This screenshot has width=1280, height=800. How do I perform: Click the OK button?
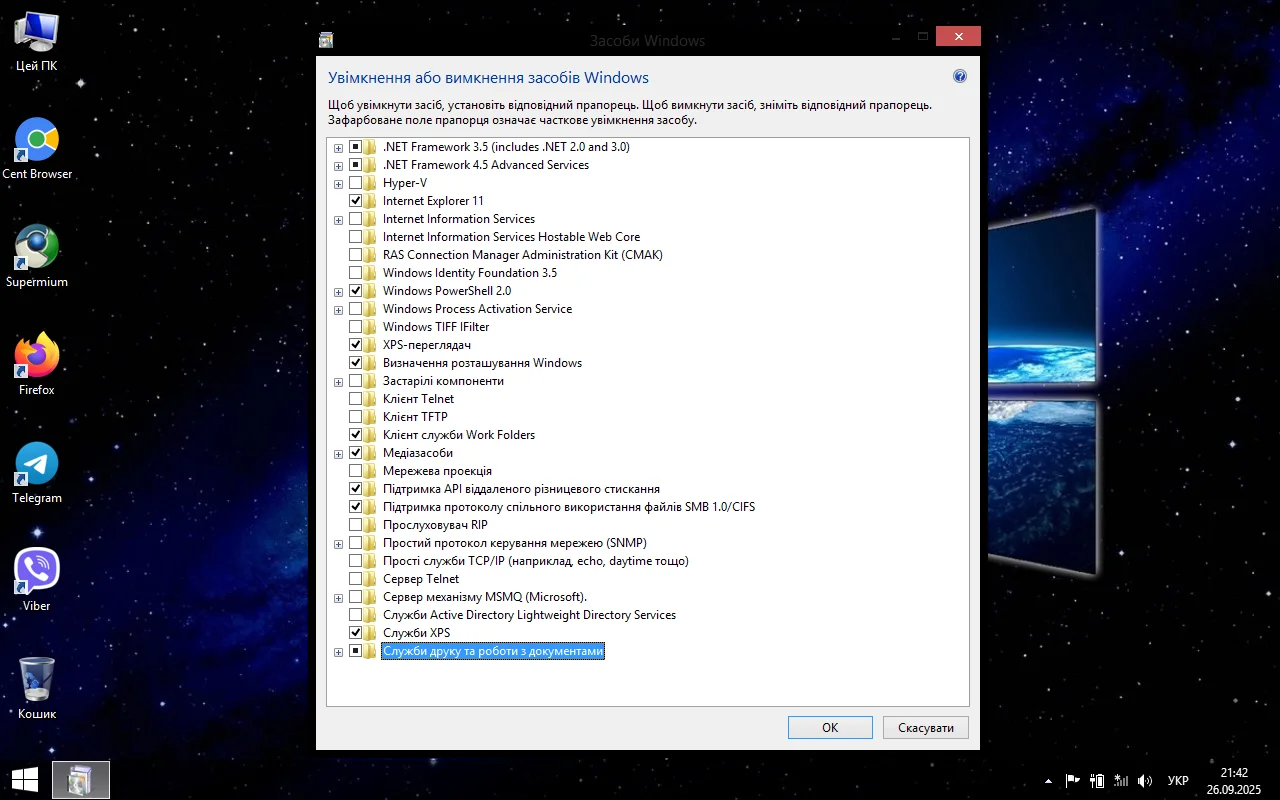click(x=829, y=727)
